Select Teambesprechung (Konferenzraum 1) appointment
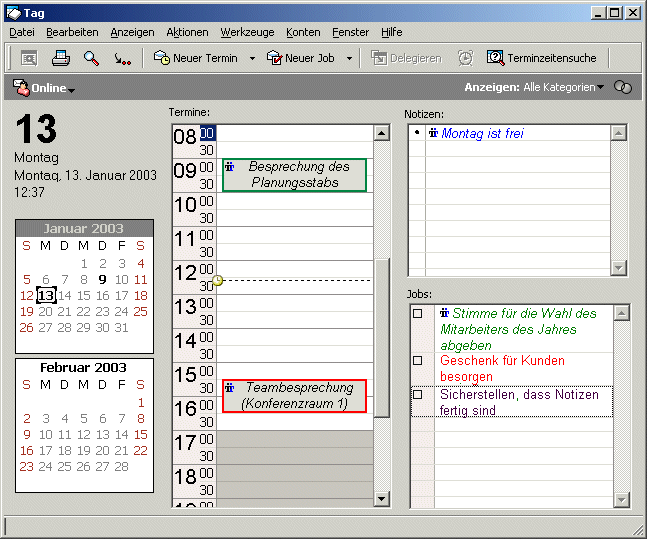The height and width of the screenshot is (539, 647). (x=295, y=396)
